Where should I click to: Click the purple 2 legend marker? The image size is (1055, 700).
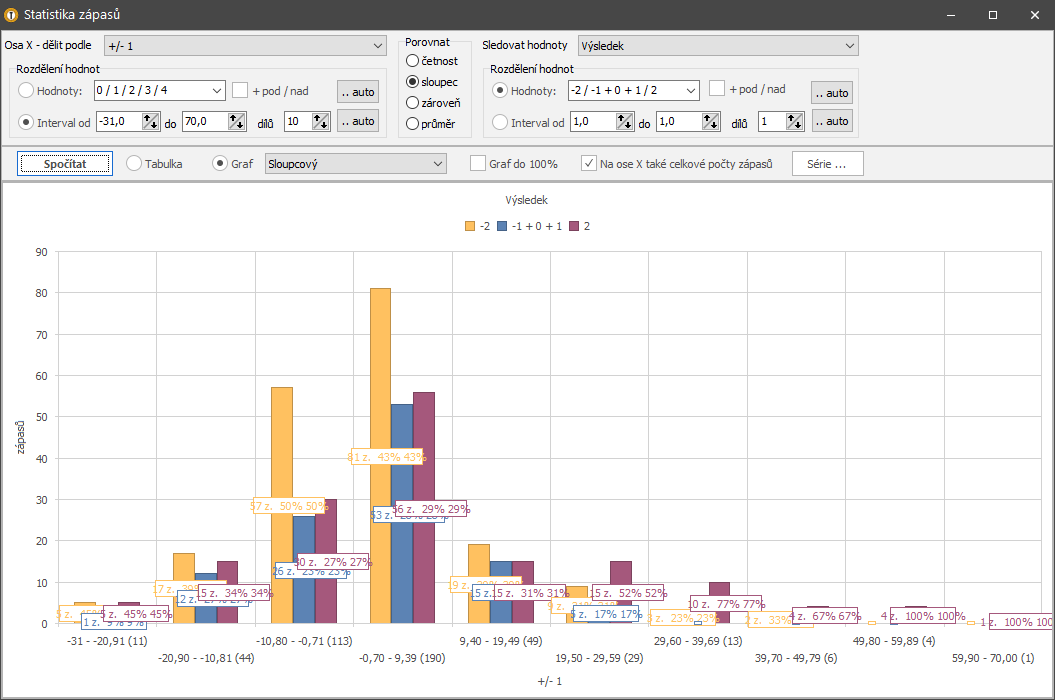[x=575, y=226]
